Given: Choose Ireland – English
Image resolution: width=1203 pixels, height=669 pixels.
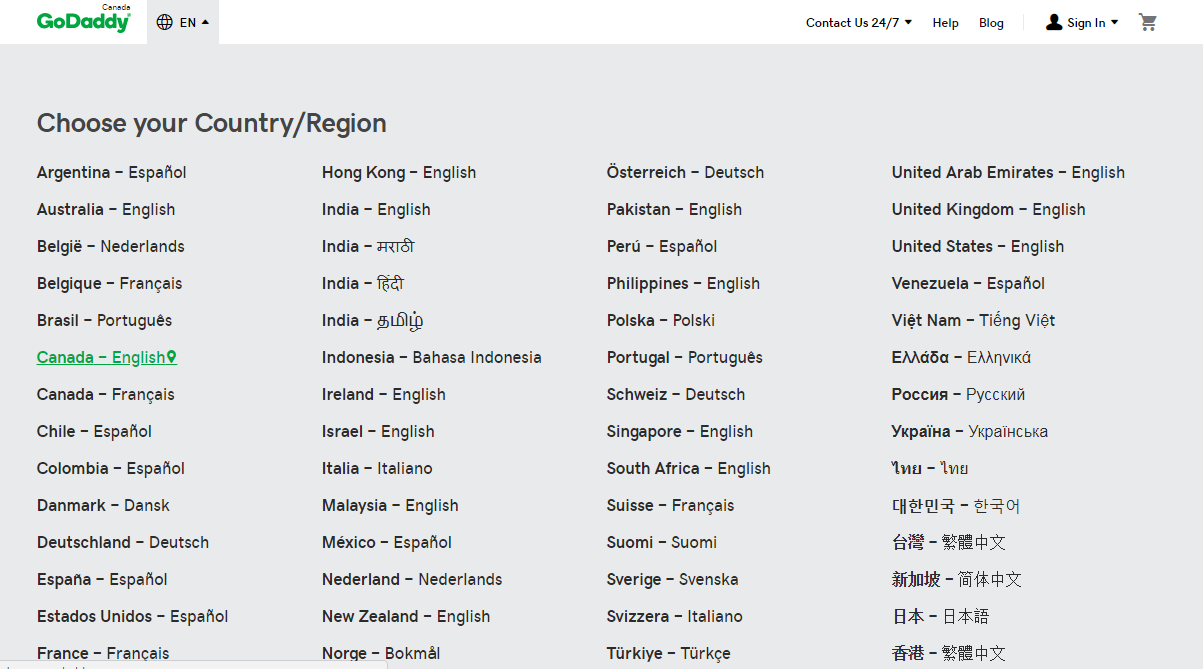Looking at the screenshot, I should coord(384,394).
